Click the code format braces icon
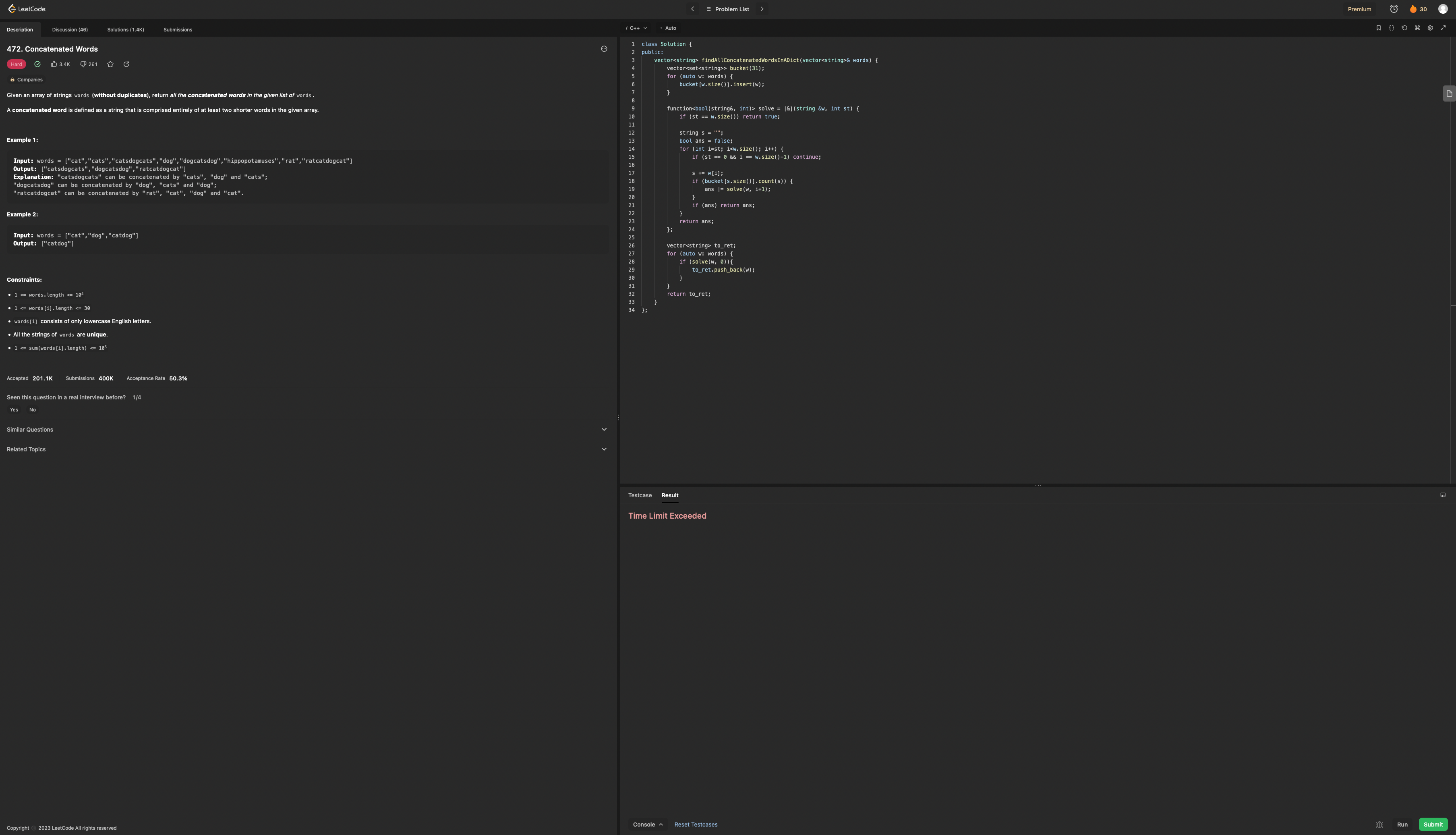This screenshot has width=1456, height=835. coord(1391,28)
